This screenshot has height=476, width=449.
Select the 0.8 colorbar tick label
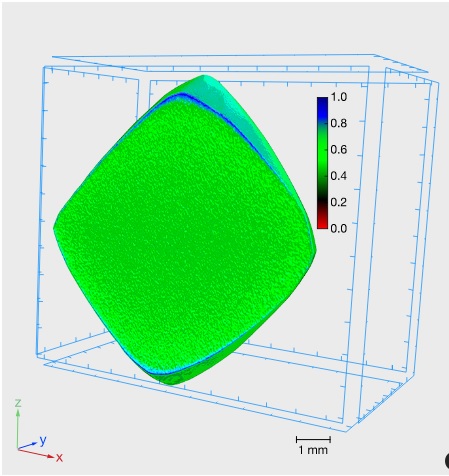tap(339, 123)
